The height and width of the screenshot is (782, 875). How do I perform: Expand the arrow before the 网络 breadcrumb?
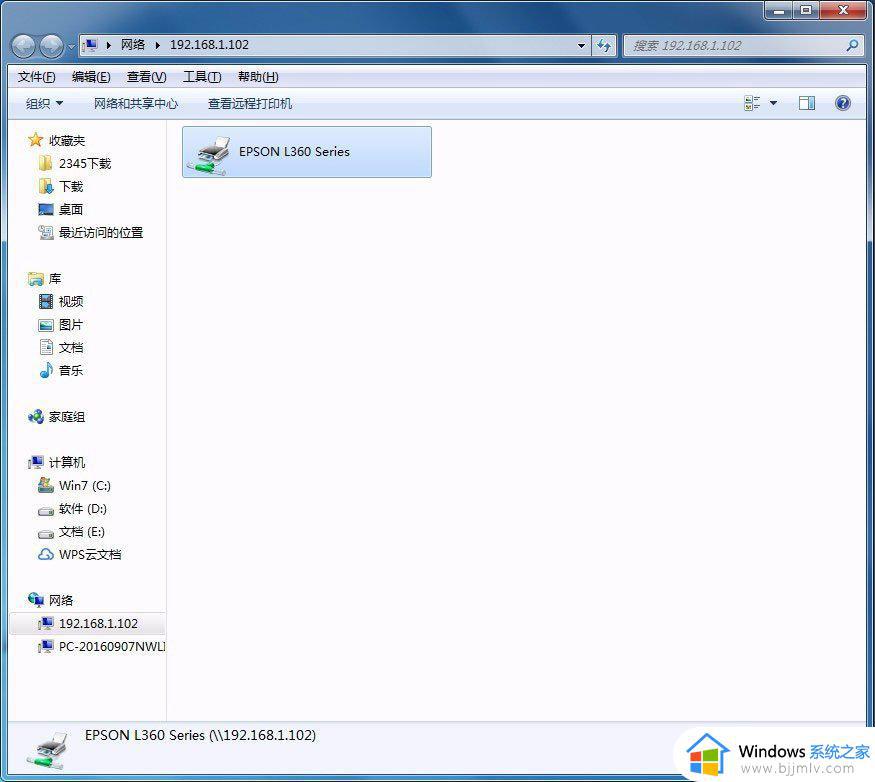[x=109, y=45]
